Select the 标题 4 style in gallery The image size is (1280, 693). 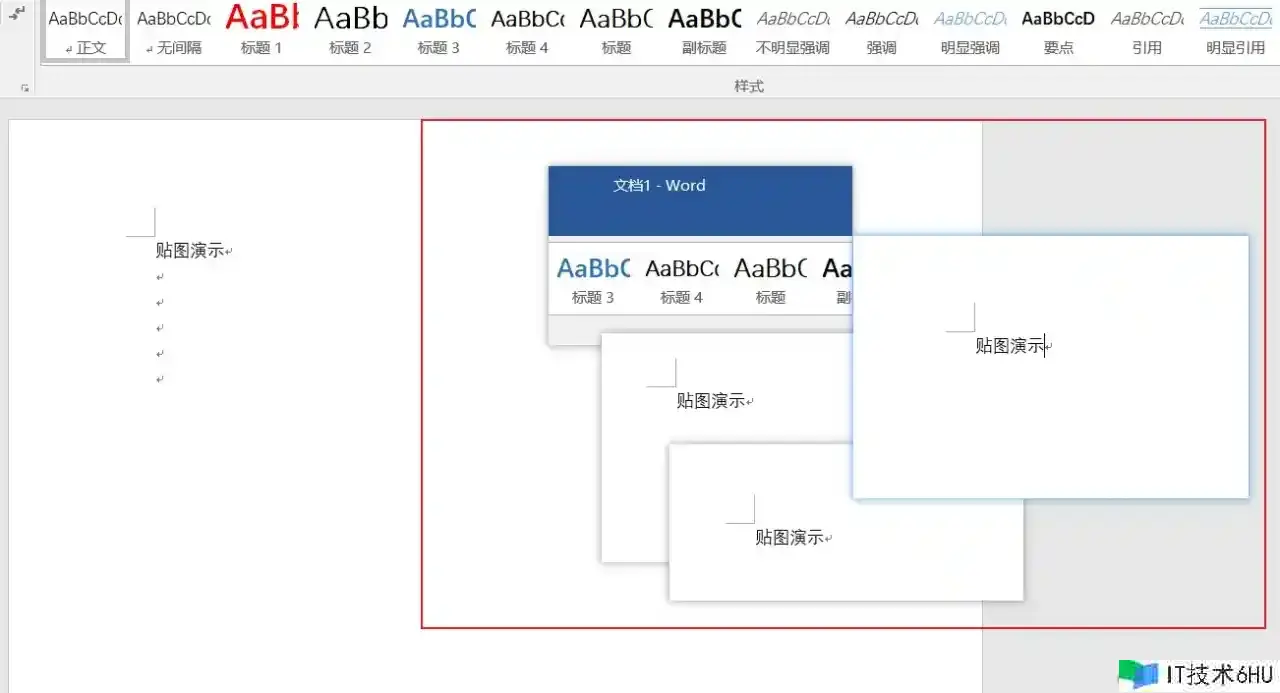[x=527, y=30]
